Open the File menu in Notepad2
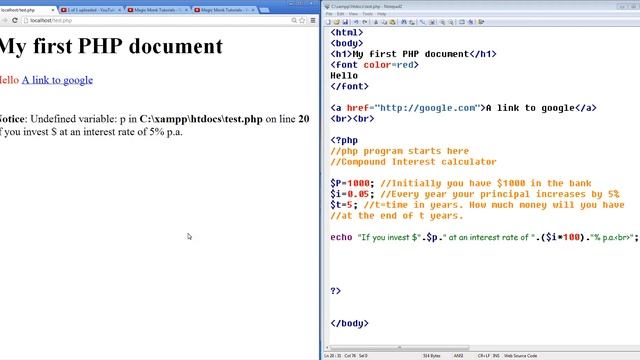The width and height of the screenshot is (640, 360). (x=329, y=14)
